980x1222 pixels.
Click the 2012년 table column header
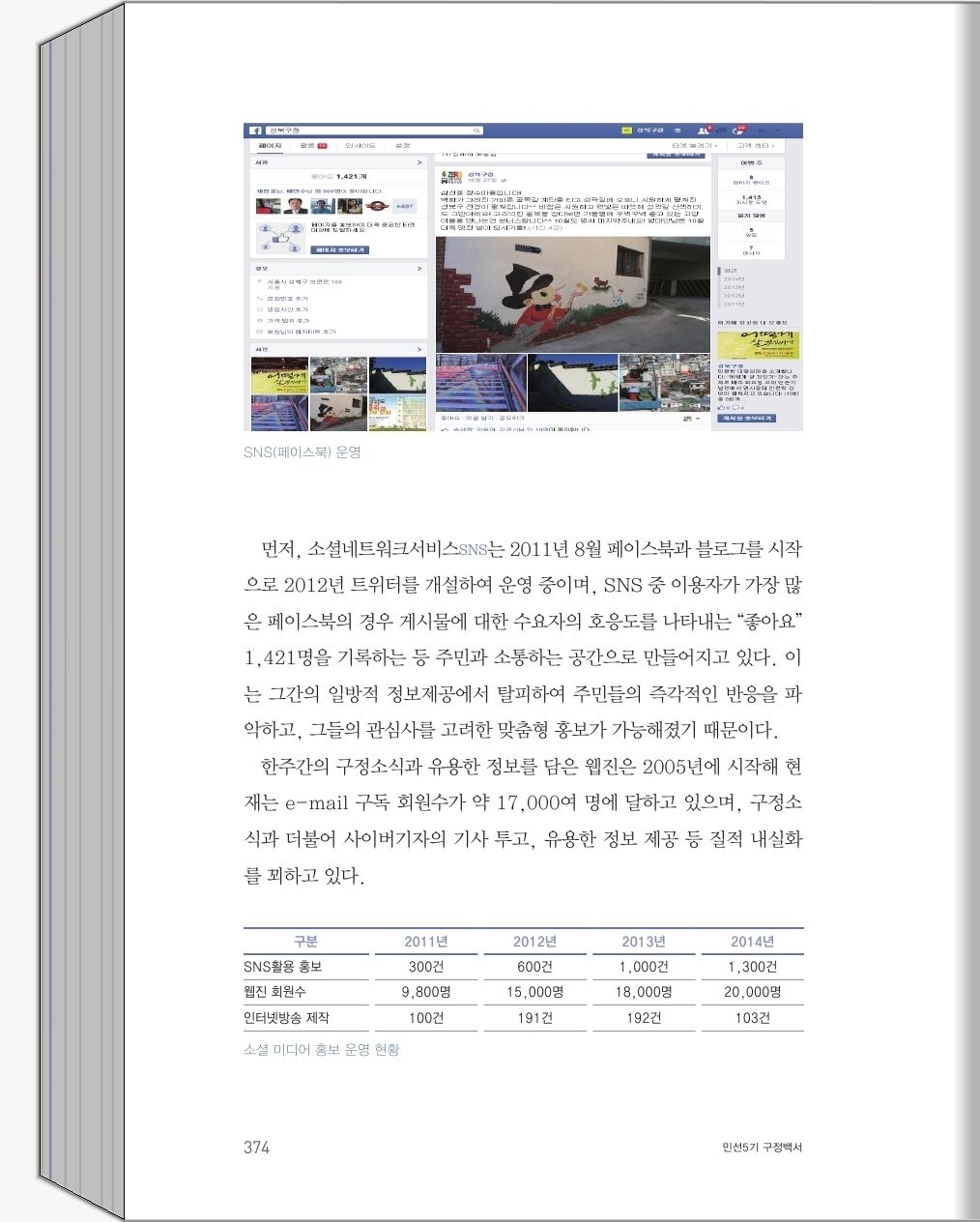click(534, 941)
